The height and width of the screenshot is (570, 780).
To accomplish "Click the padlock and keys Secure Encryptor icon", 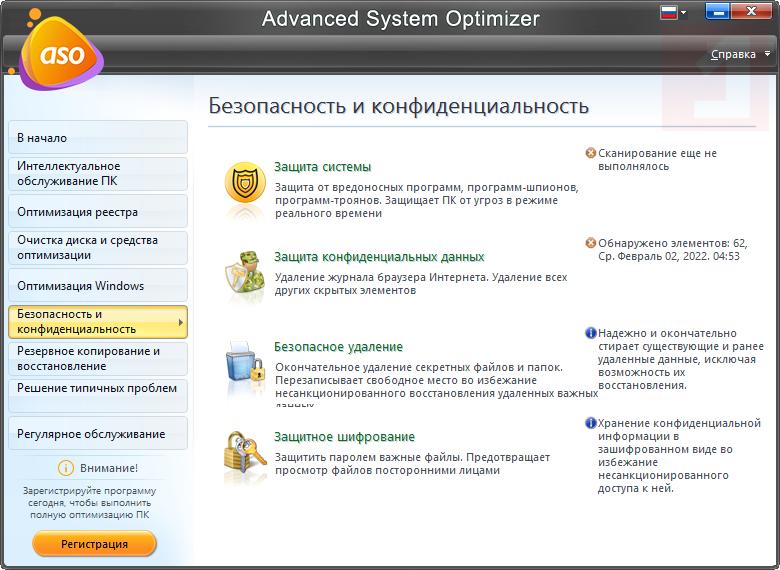I will pos(245,452).
